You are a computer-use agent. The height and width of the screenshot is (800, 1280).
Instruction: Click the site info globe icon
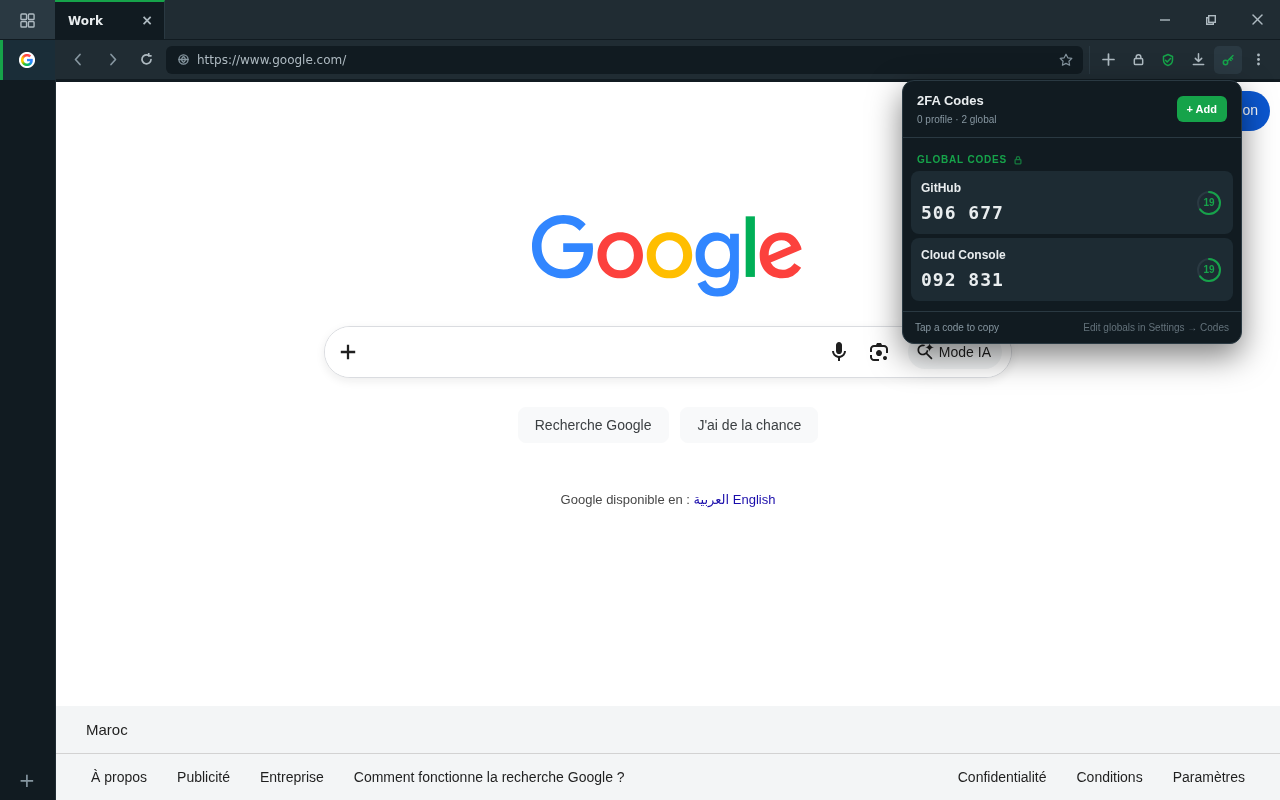click(183, 60)
